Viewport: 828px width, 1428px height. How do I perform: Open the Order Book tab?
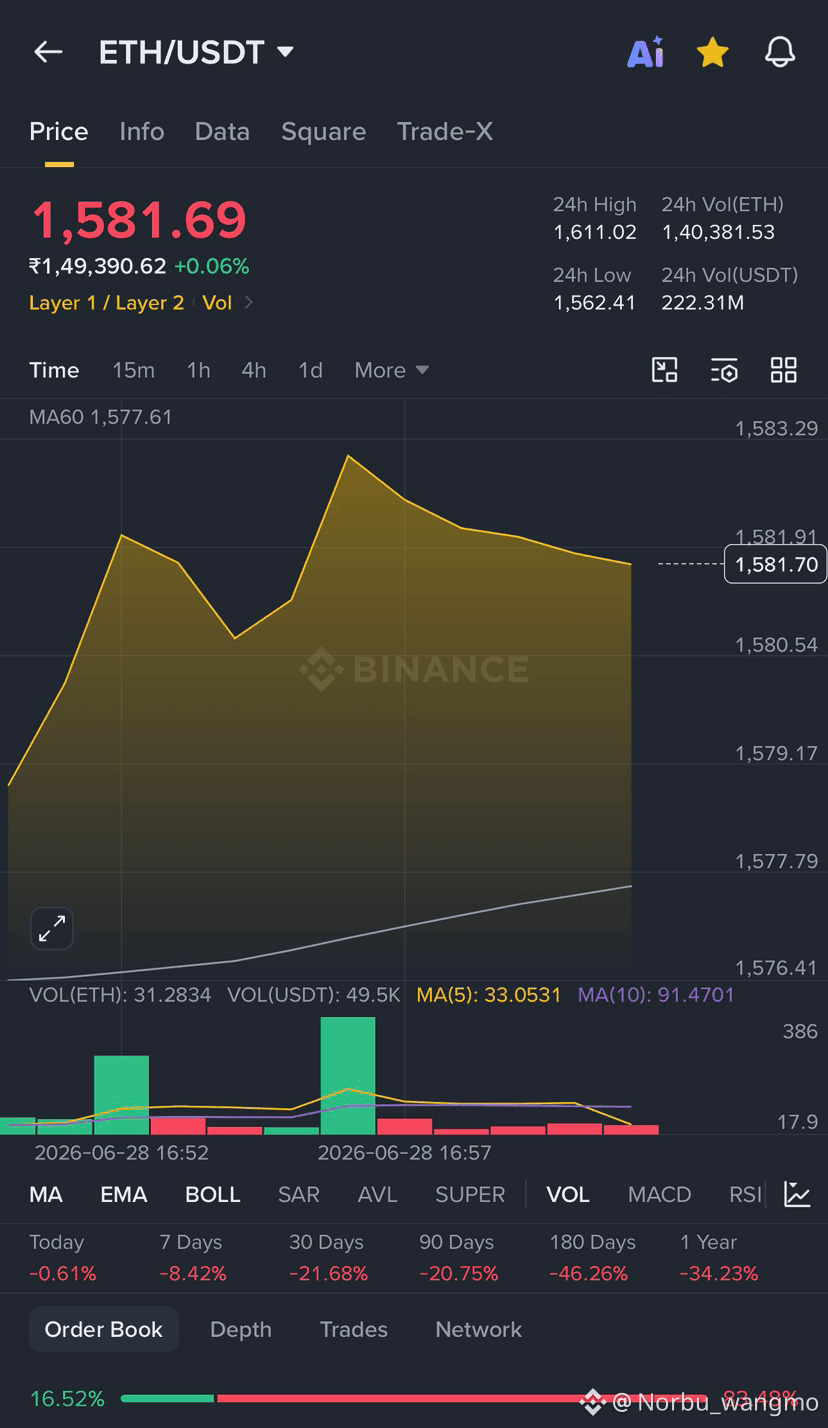click(x=104, y=1329)
